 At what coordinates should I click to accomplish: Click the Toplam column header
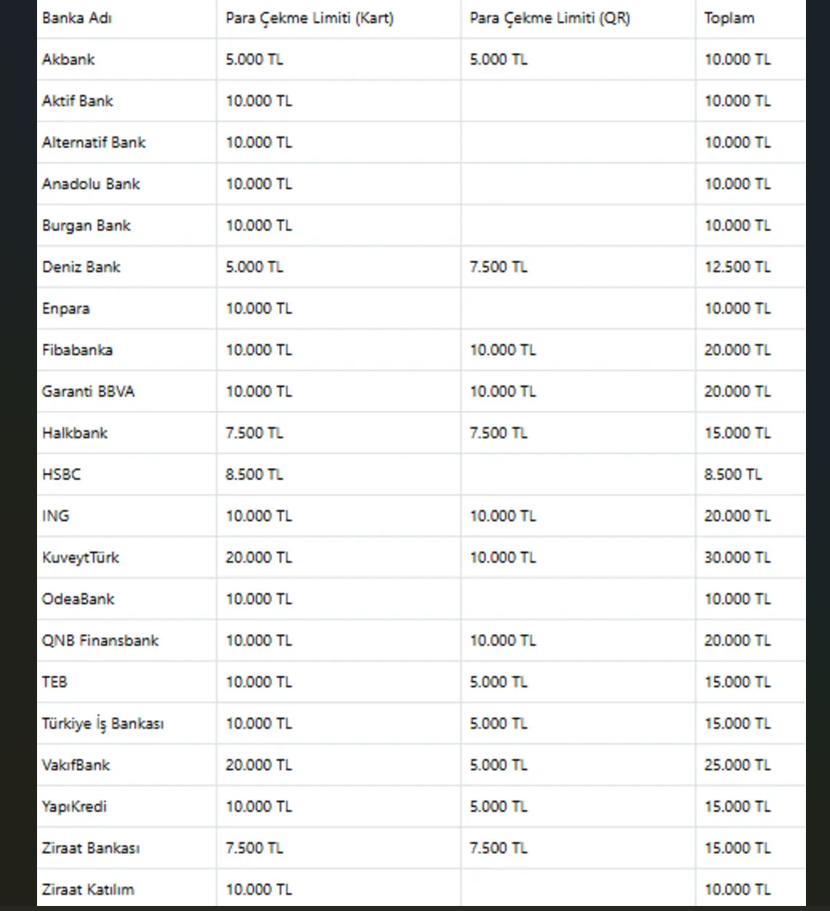click(729, 18)
